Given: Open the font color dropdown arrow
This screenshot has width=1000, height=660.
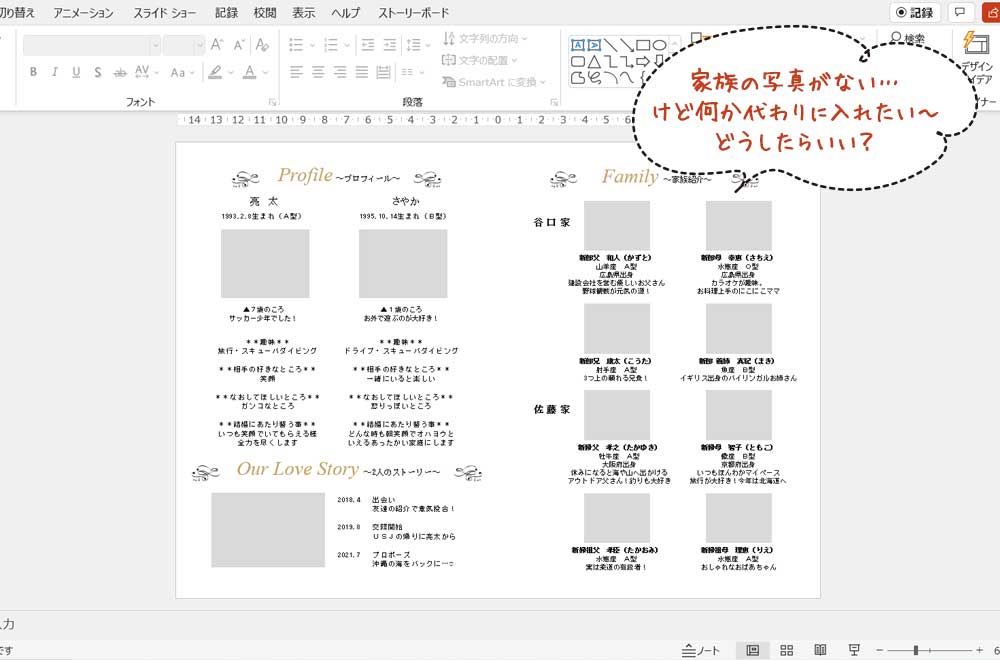Looking at the screenshot, I should [x=264, y=72].
